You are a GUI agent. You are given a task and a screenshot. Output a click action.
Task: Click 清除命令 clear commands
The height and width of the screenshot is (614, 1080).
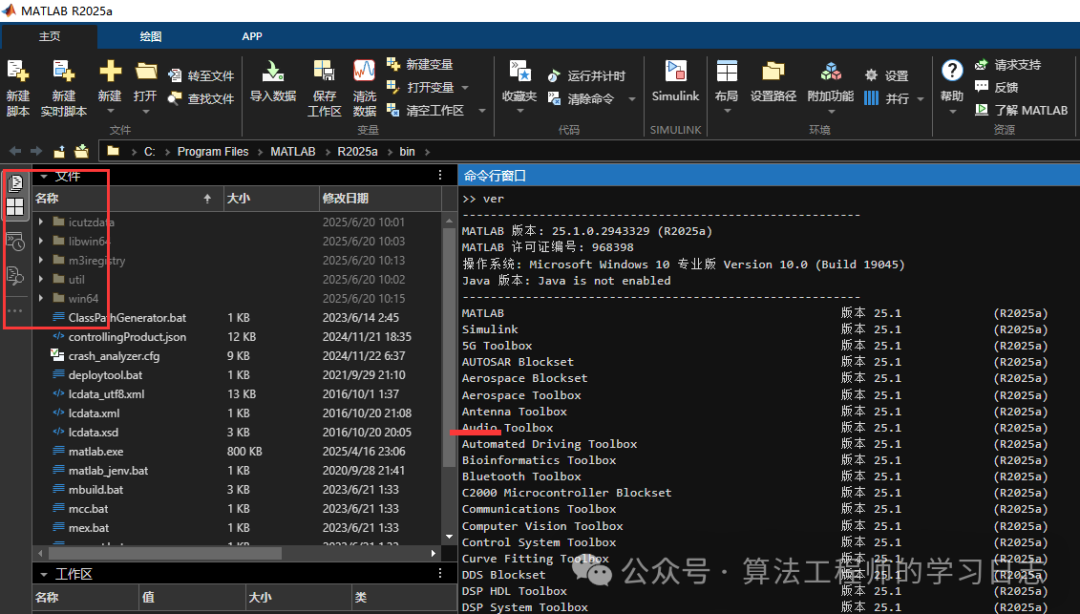tap(581, 99)
